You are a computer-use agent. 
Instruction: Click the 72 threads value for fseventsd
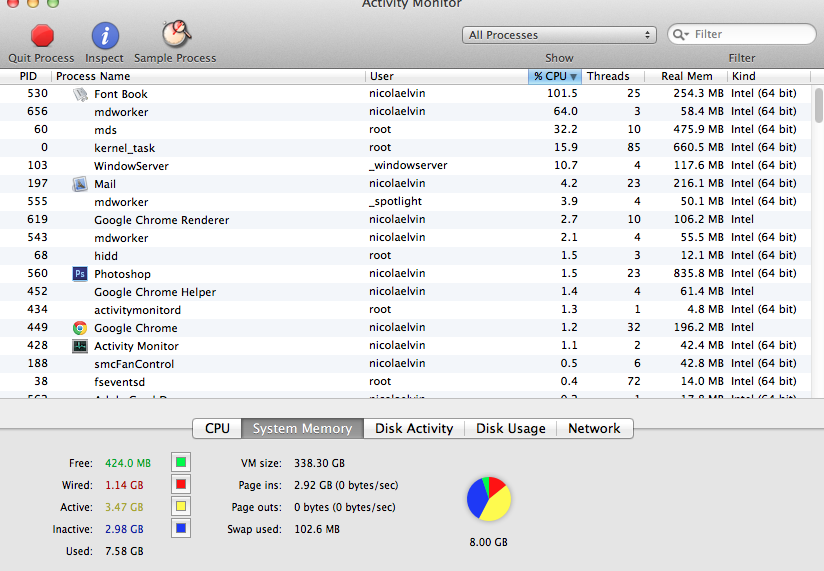coord(634,381)
